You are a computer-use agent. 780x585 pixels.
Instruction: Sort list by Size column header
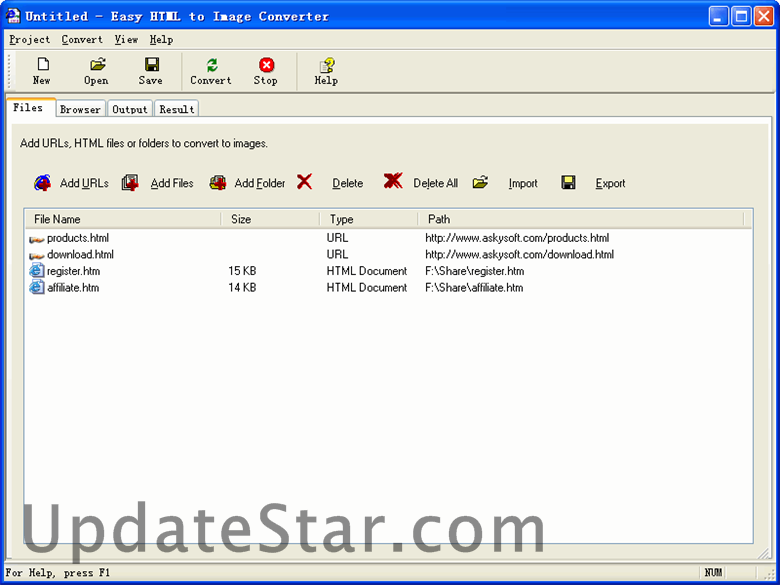pyautogui.click(x=270, y=219)
